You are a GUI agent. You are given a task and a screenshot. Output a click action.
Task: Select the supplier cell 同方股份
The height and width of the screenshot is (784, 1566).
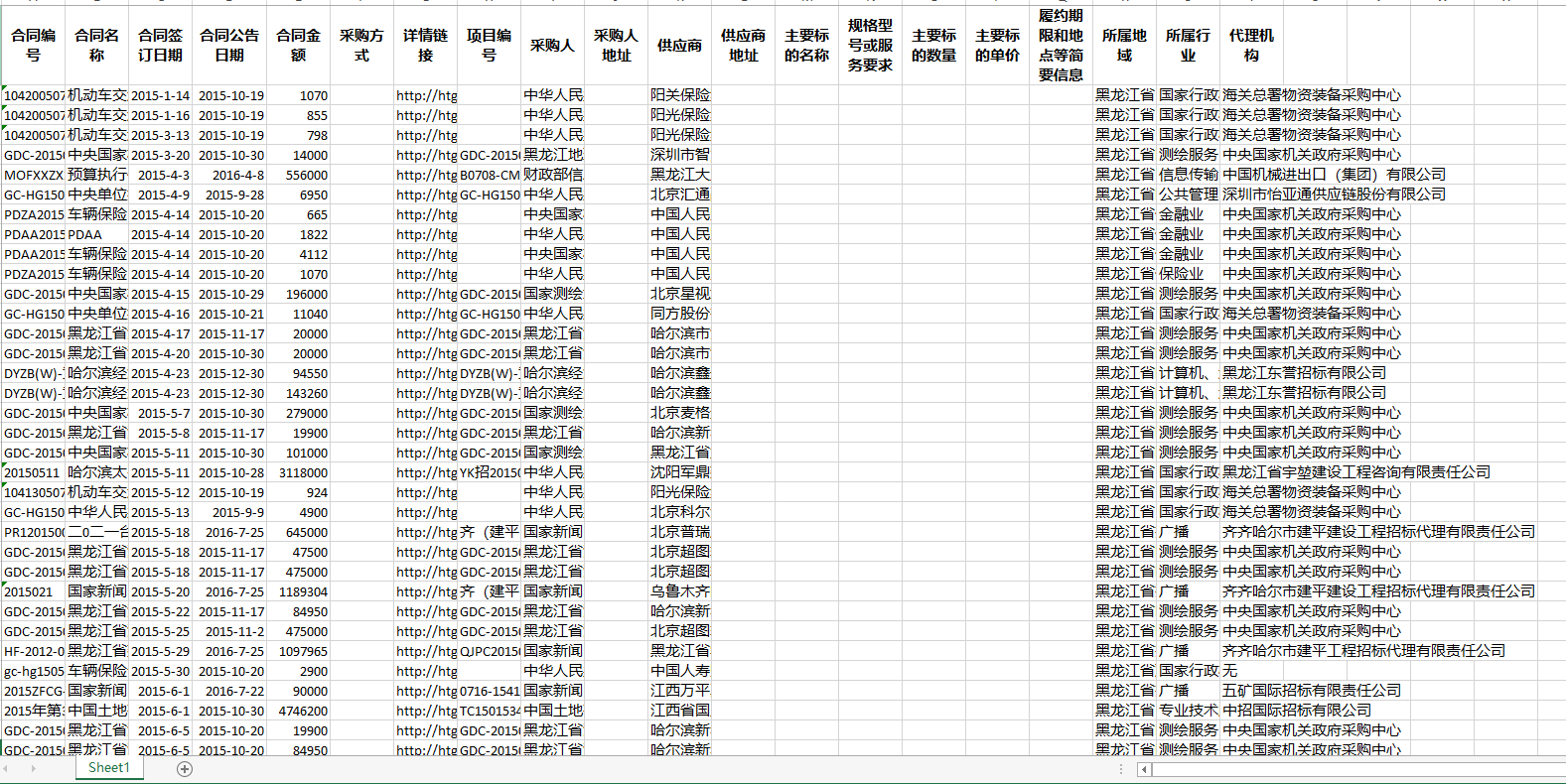pos(679,314)
